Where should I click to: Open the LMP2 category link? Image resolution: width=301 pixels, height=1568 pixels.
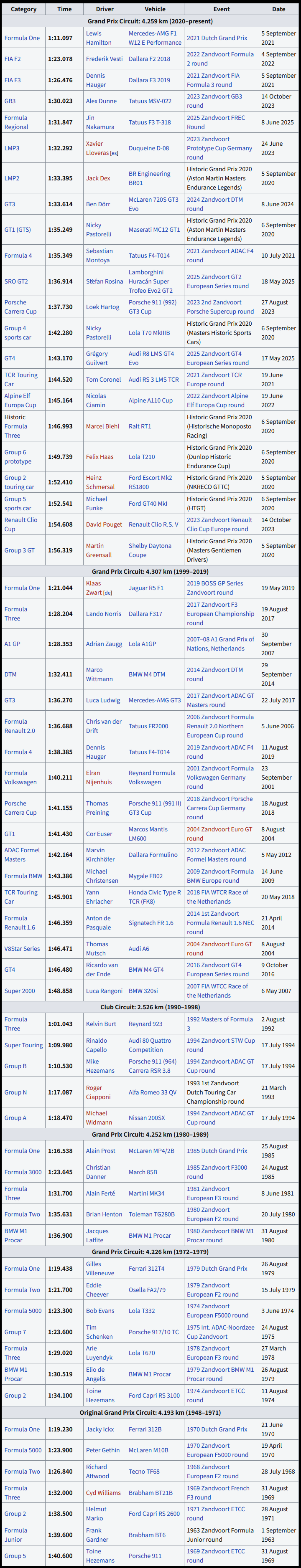pos(12,178)
